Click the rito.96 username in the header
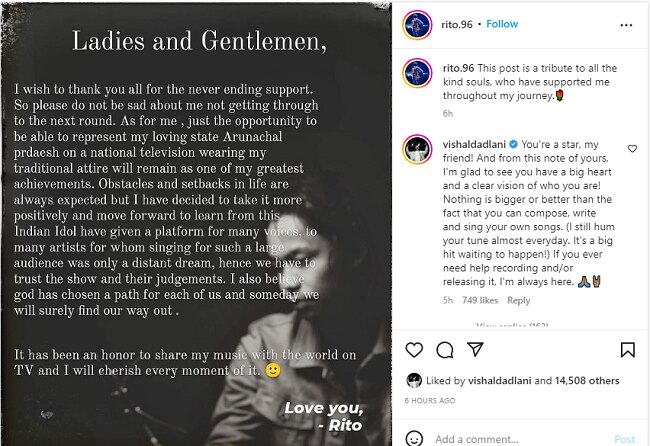This screenshot has width=650, height=446. [x=455, y=23]
